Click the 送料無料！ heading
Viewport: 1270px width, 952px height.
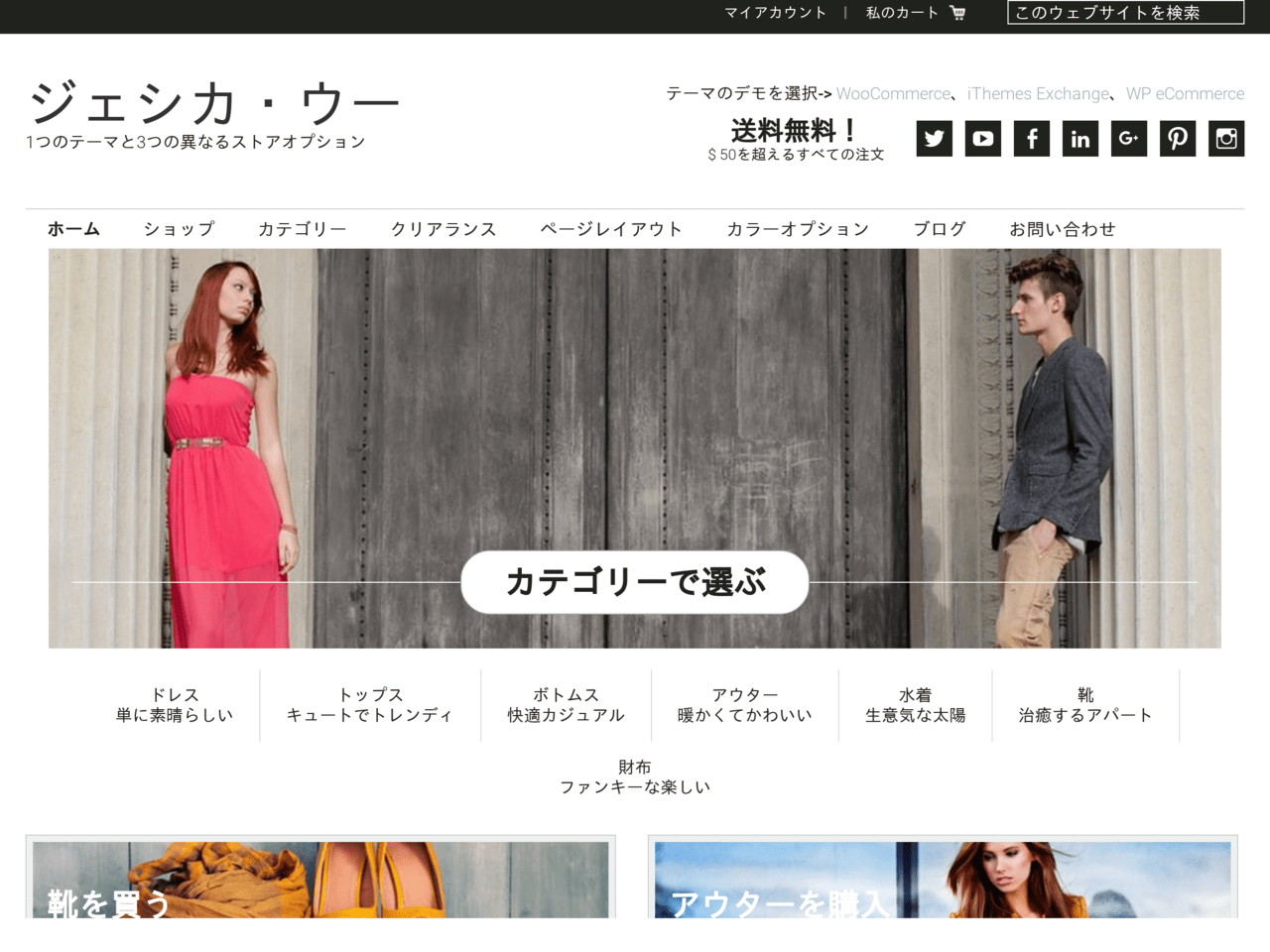[796, 130]
